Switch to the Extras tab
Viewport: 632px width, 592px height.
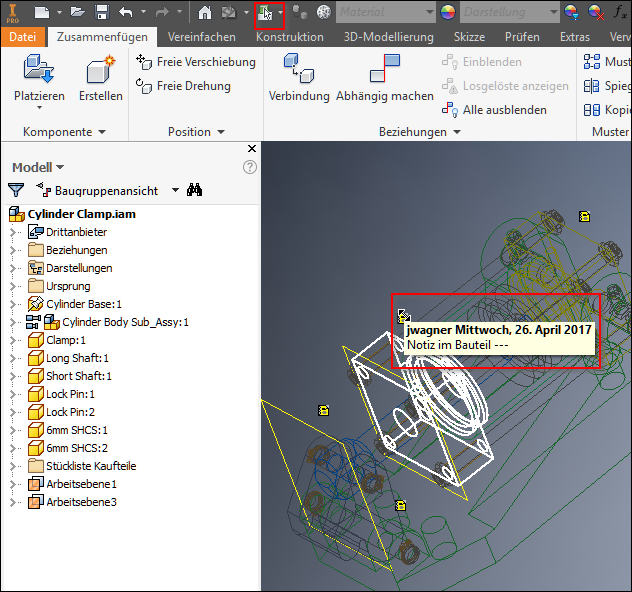(x=574, y=37)
